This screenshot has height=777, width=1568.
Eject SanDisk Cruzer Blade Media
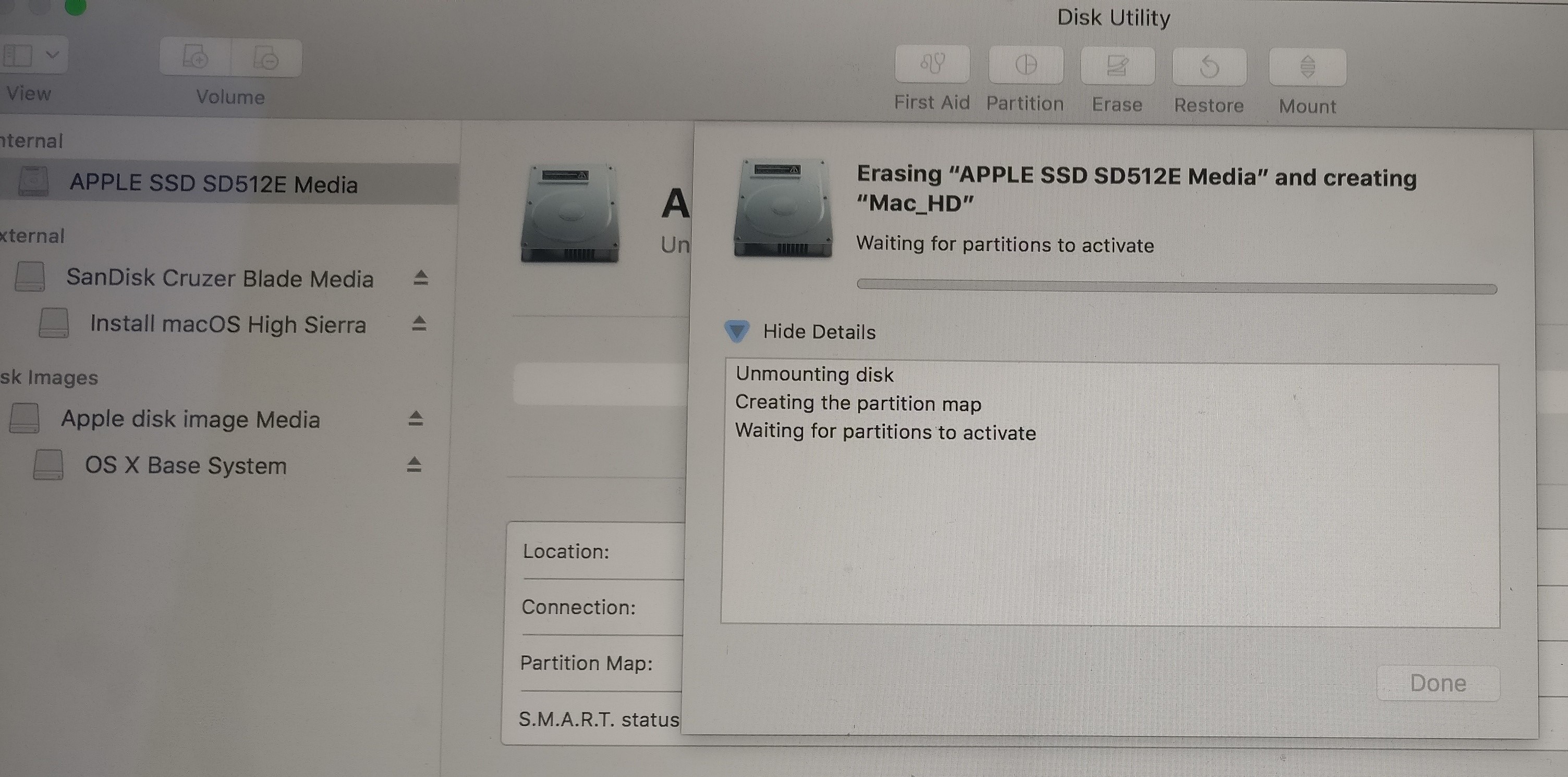click(x=421, y=278)
